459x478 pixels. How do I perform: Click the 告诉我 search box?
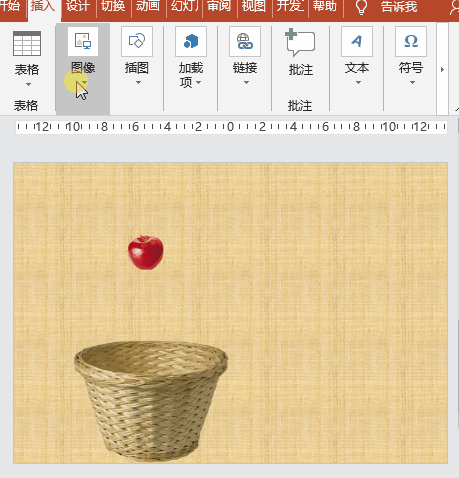pos(399,7)
